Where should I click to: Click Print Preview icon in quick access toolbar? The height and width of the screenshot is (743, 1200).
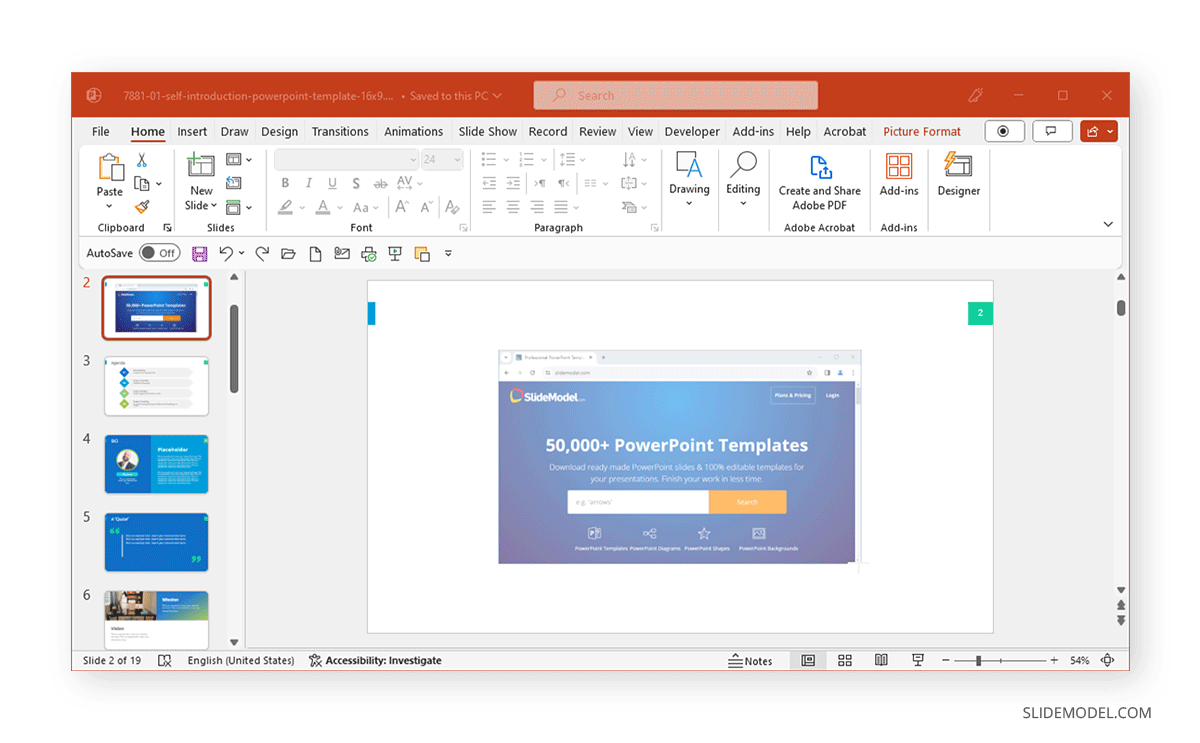point(368,254)
